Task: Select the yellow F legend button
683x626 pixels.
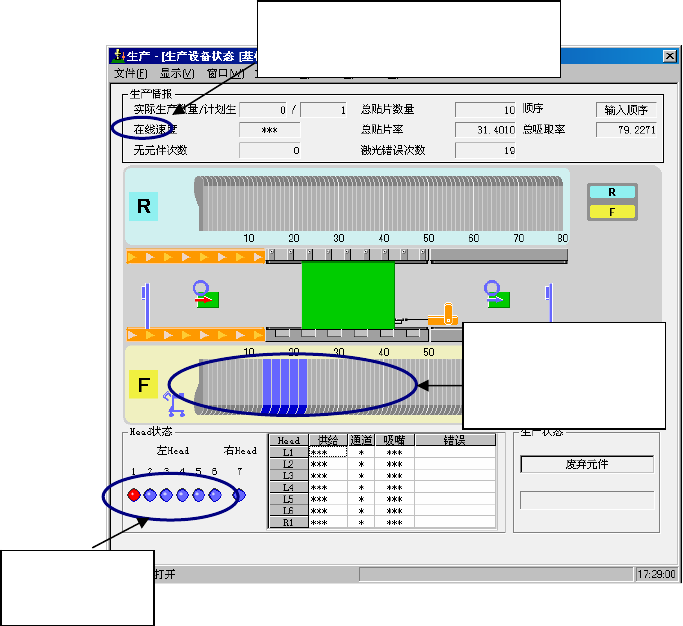Action: tap(612, 212)
